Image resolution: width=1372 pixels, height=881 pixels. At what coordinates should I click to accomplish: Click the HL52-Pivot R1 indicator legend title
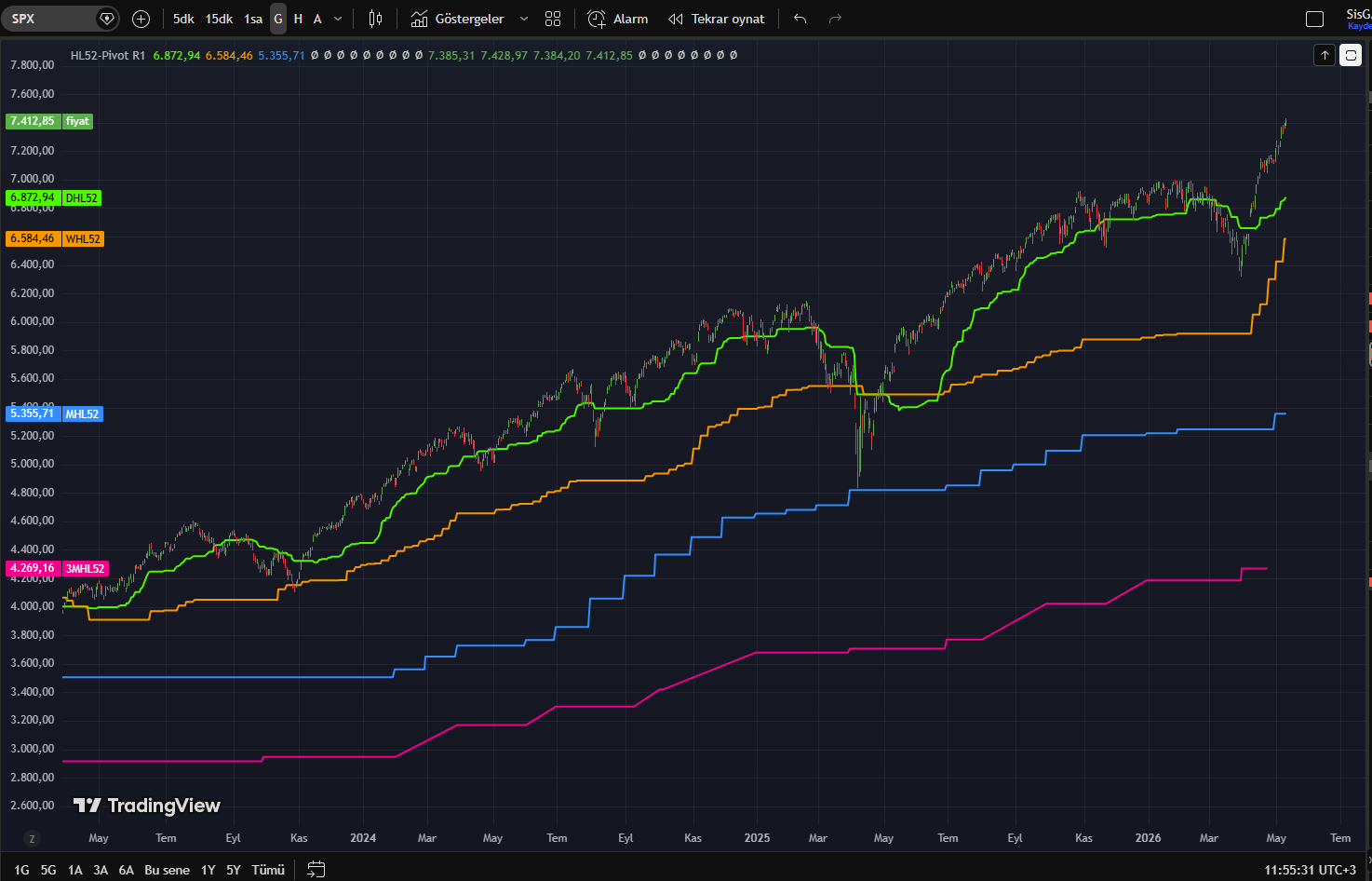(x=108, y=56)
